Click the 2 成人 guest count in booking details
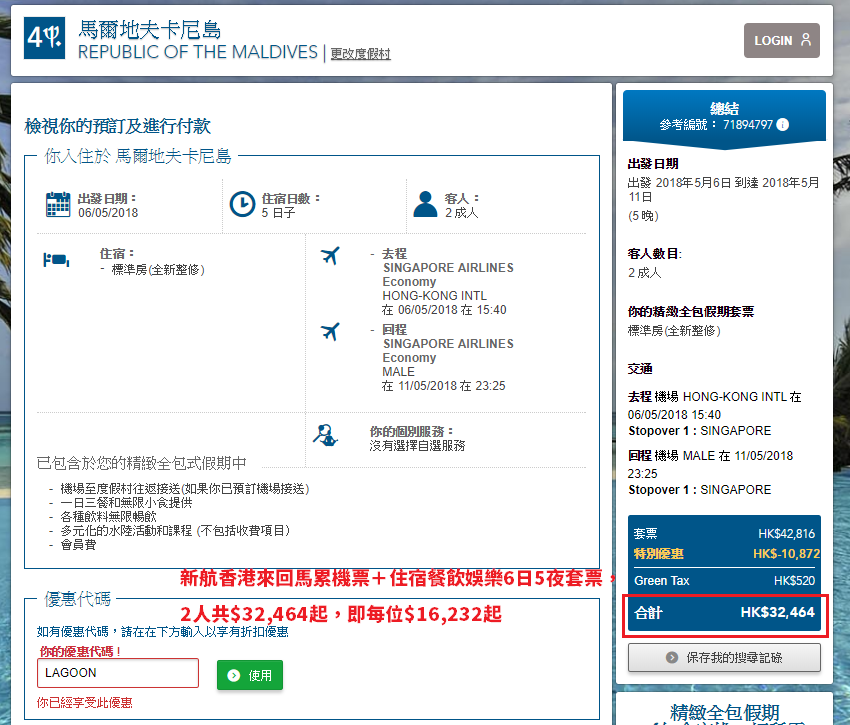This screenshot has width=850, height=725. click(x=462, y=213)
